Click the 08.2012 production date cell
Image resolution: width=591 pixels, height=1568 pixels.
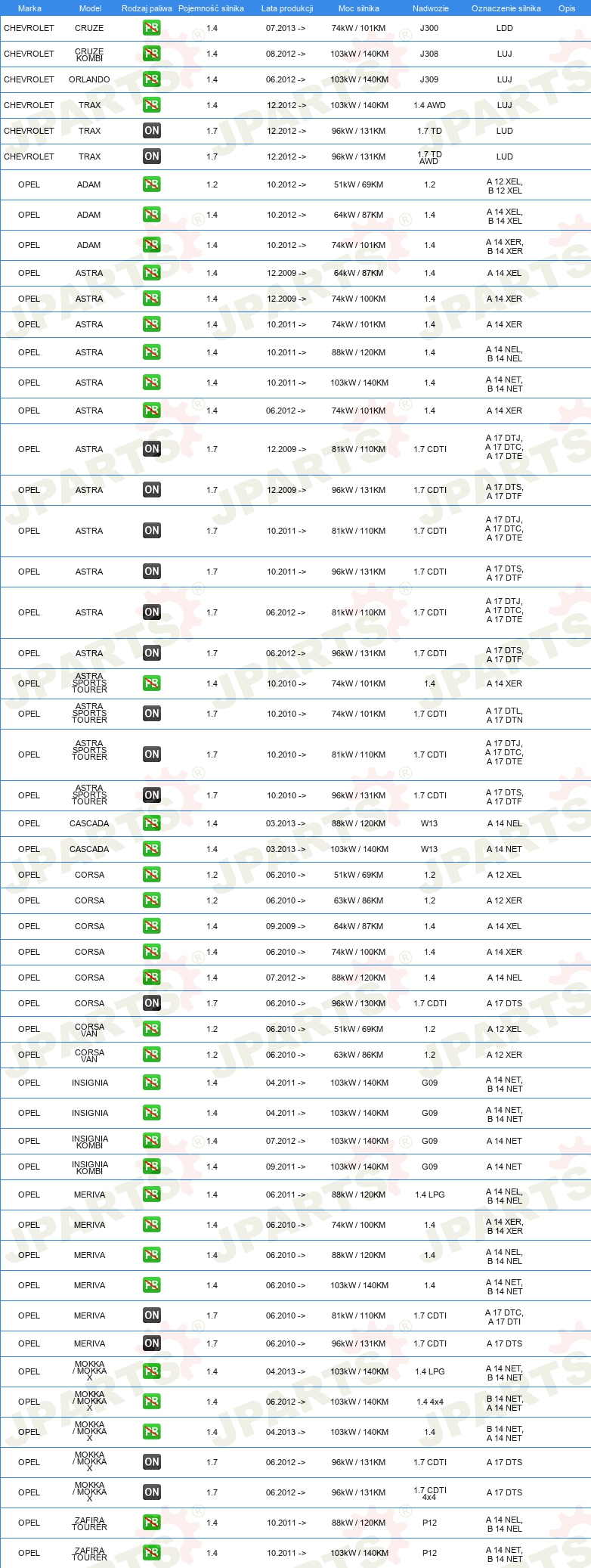[286, 54]
